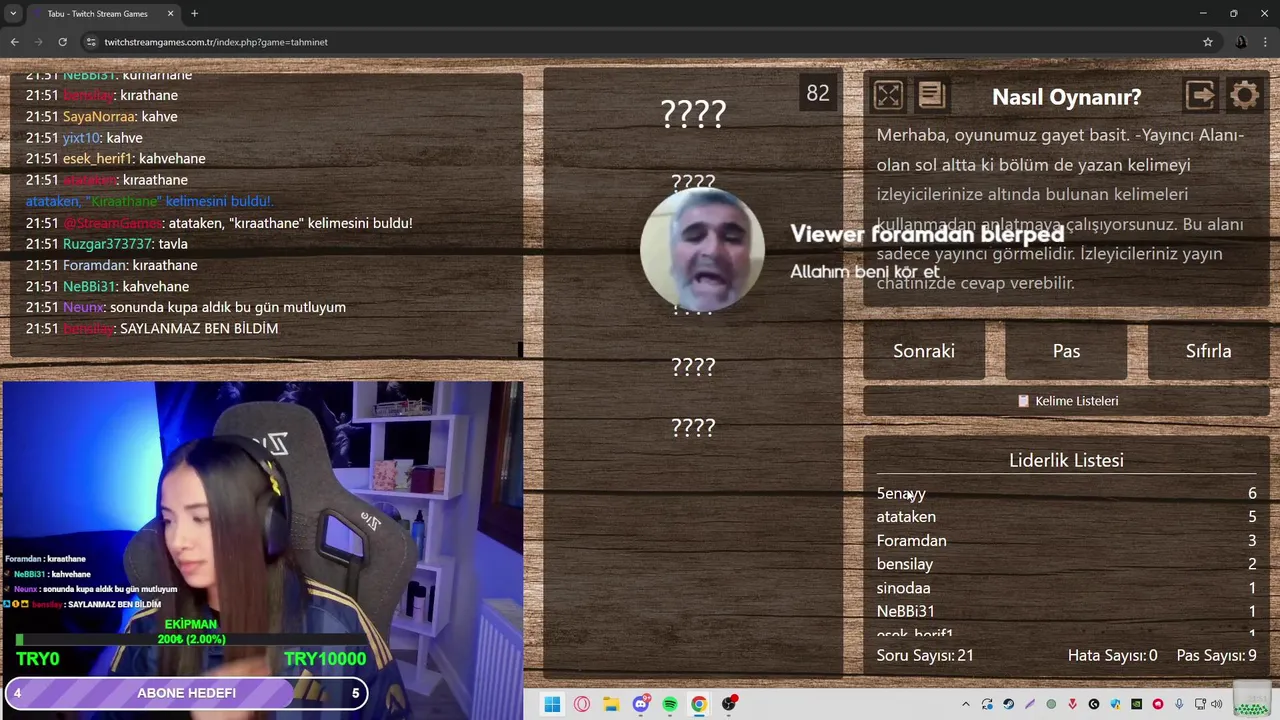Click the Sıfırla reset button

[1208, 351]
